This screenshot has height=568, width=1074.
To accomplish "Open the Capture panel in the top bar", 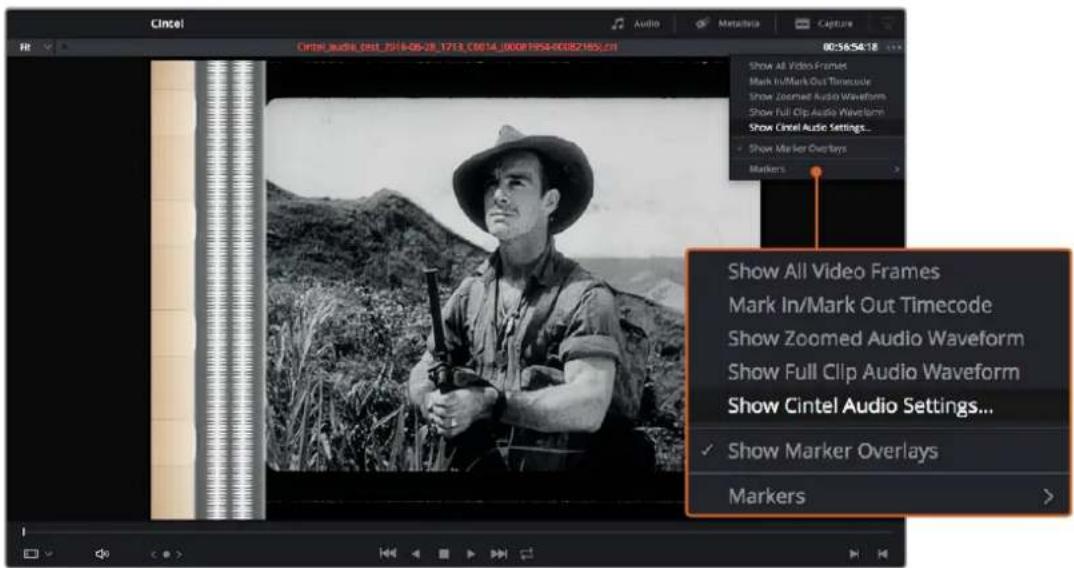I will tap(823, 23).
